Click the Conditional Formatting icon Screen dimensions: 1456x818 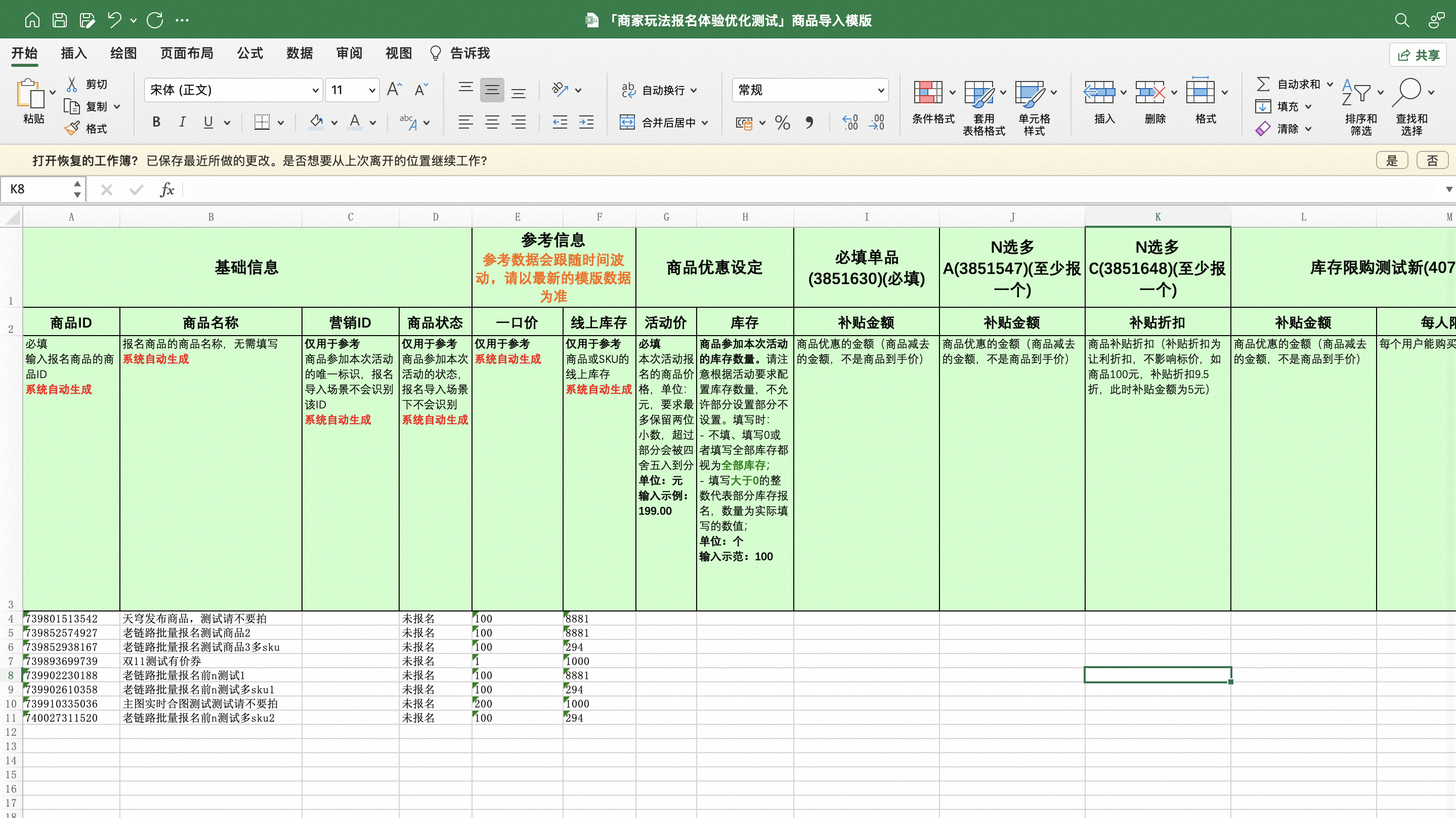927,92
